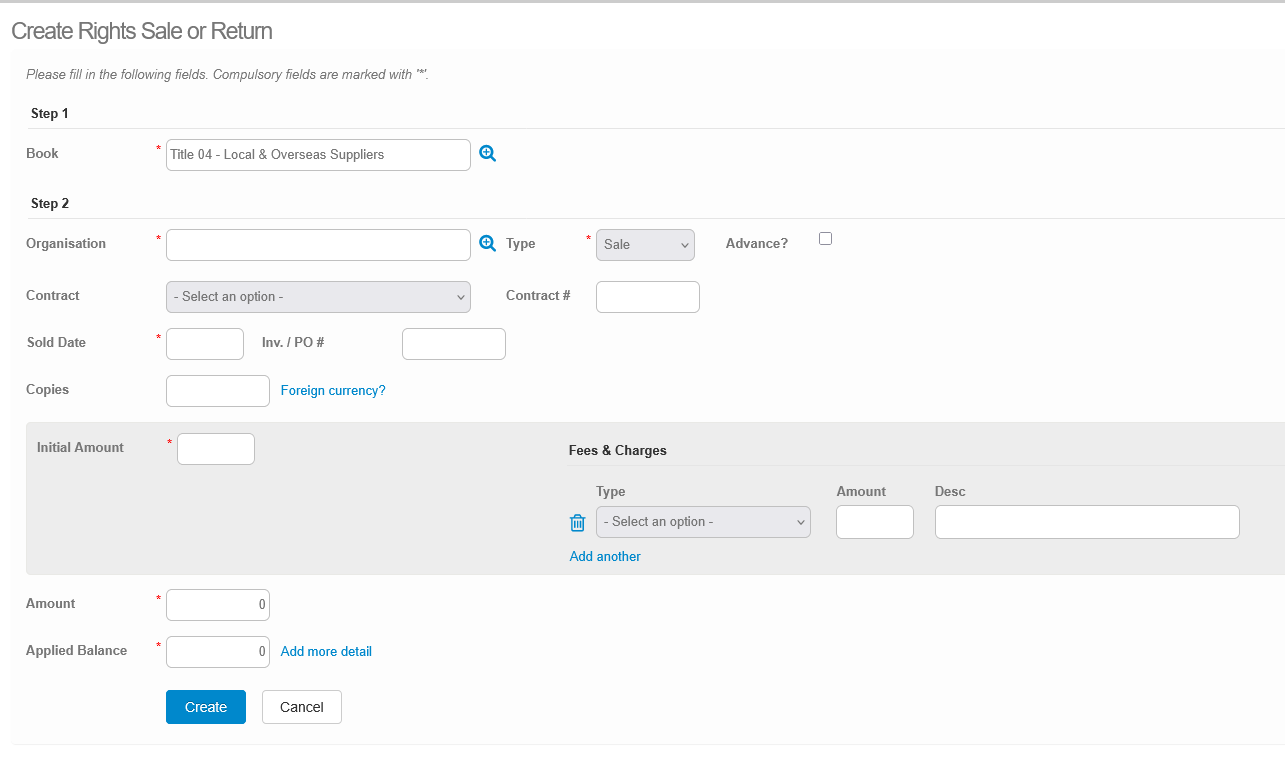Click the Sold Date field

coord(205,344)
